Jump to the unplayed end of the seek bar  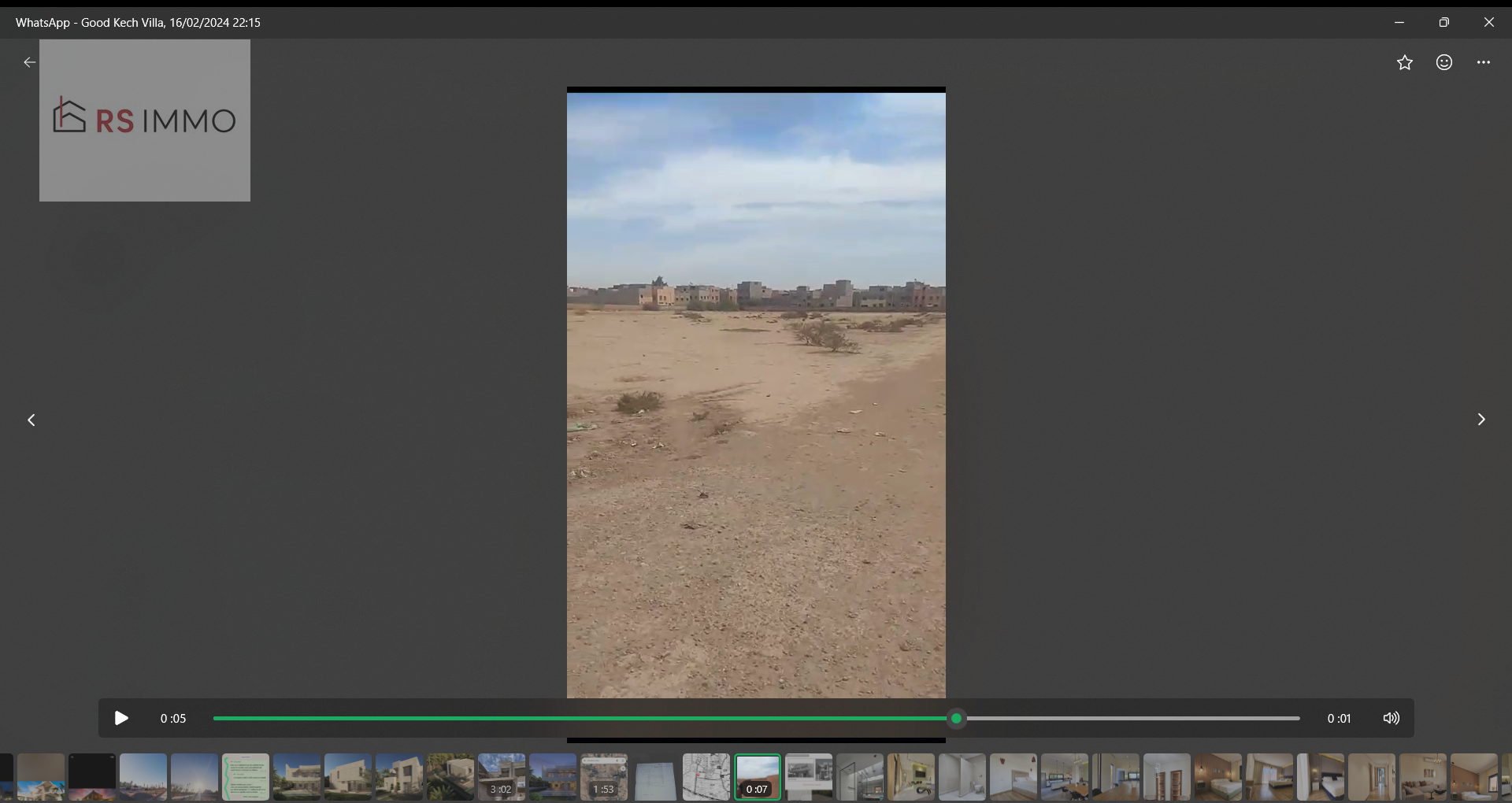click(x=1298, y=718)
